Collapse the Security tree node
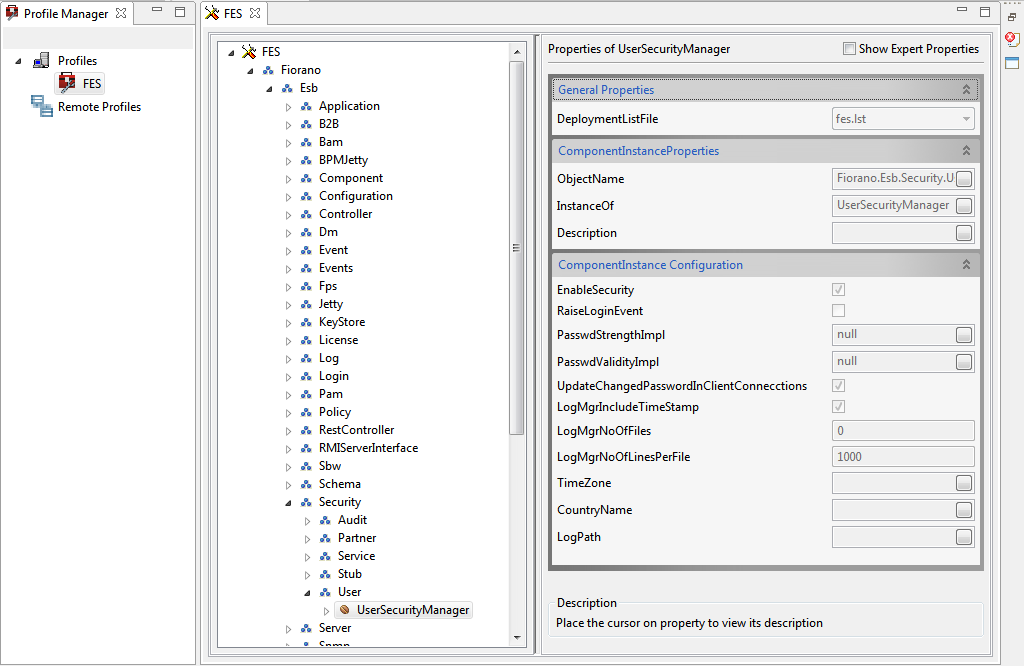This screenshot has height=666, width=1024. [x=289, y=503]
